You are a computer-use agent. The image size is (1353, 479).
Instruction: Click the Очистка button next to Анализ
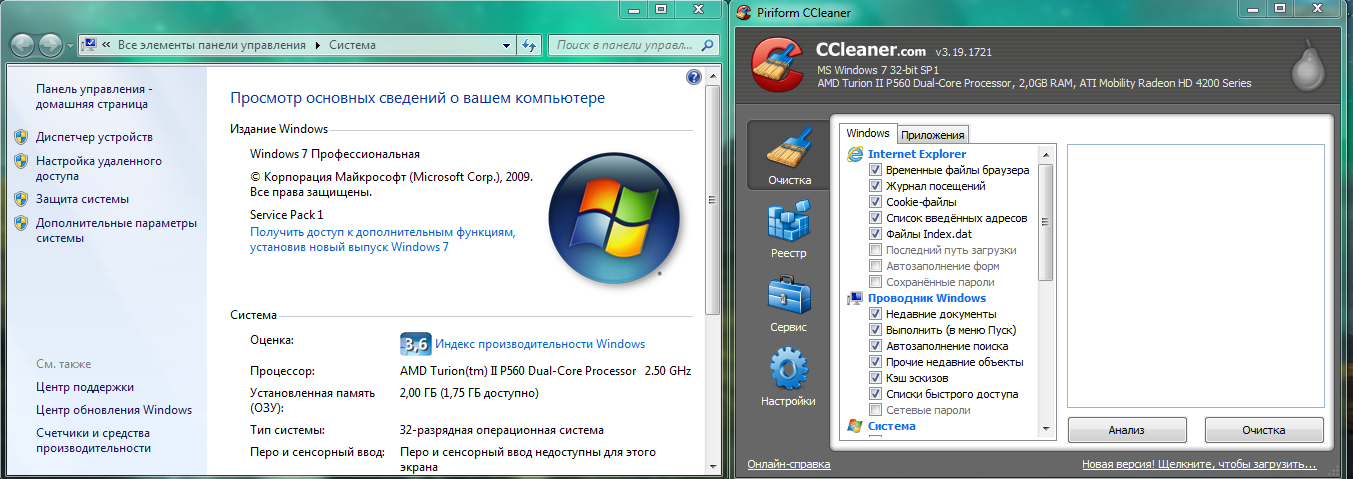point(1264,430)
